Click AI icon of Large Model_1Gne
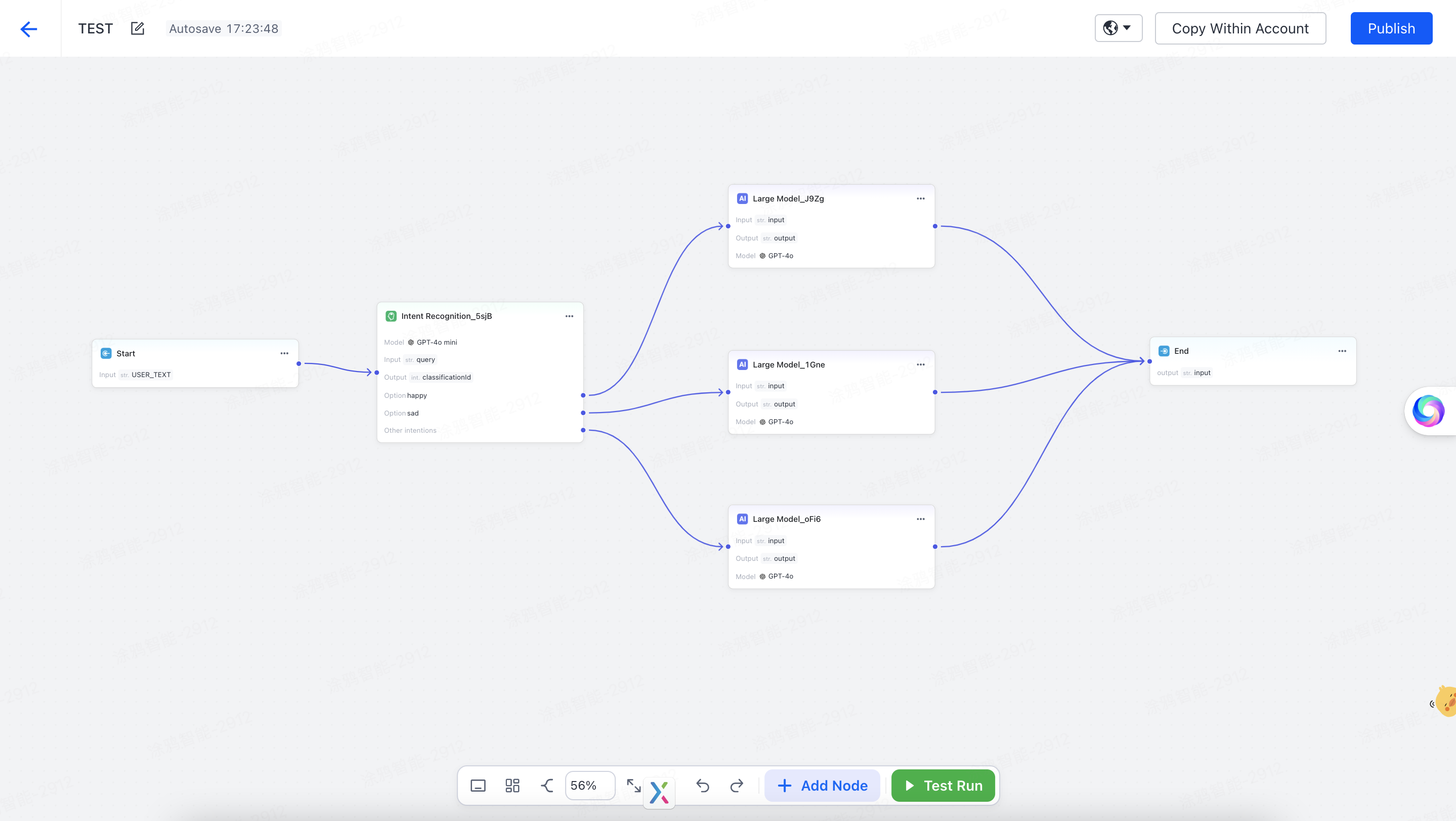This screenshot has width=1456, height=821. (742, 365)
